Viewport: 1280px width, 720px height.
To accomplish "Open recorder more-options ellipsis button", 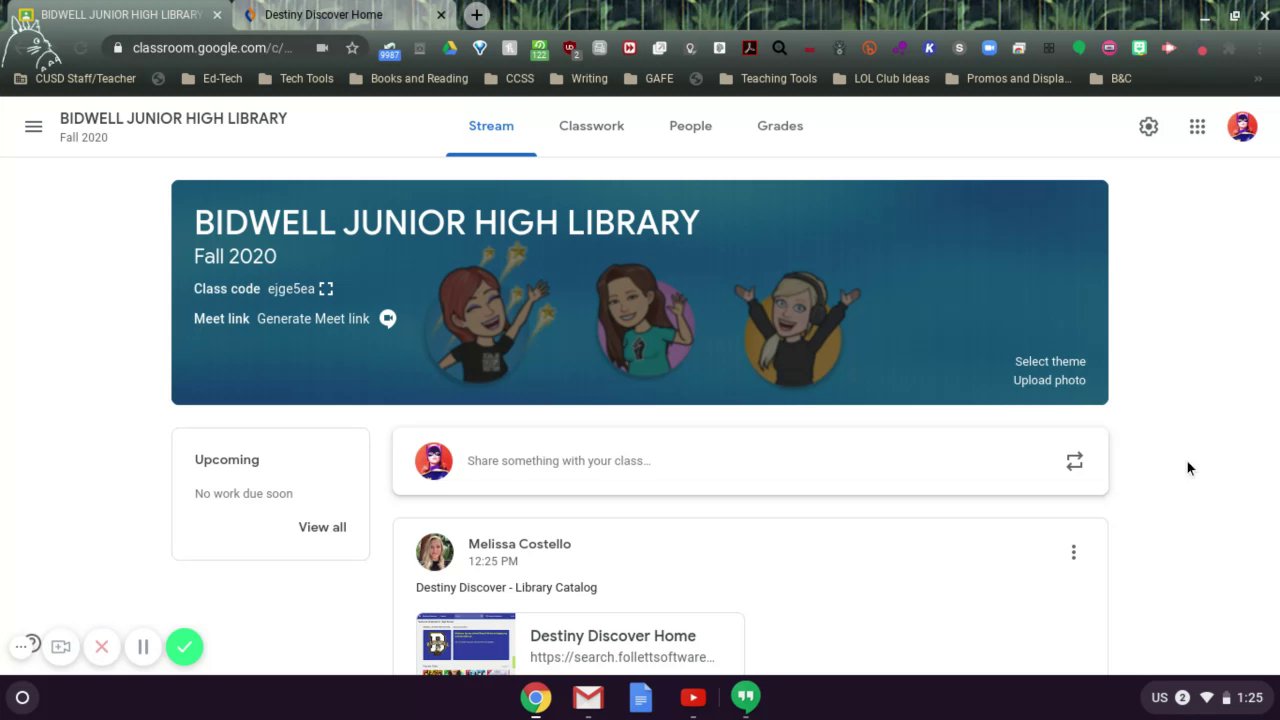I will pyautogui.click(x=21, y=647).
